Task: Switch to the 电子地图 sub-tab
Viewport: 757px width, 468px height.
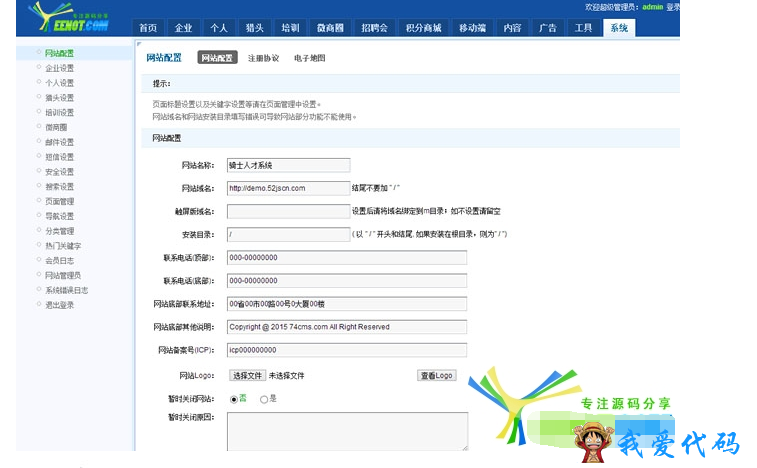Action: click(x=309, y=58)
